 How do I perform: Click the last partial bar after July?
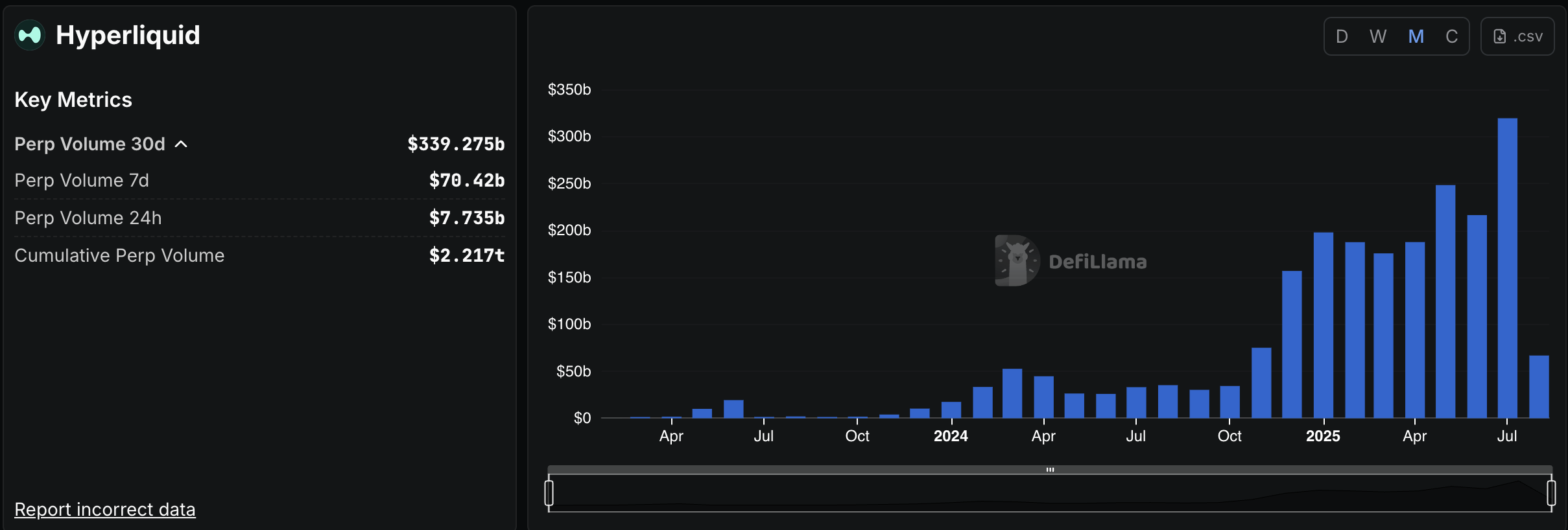[1539, 387]
